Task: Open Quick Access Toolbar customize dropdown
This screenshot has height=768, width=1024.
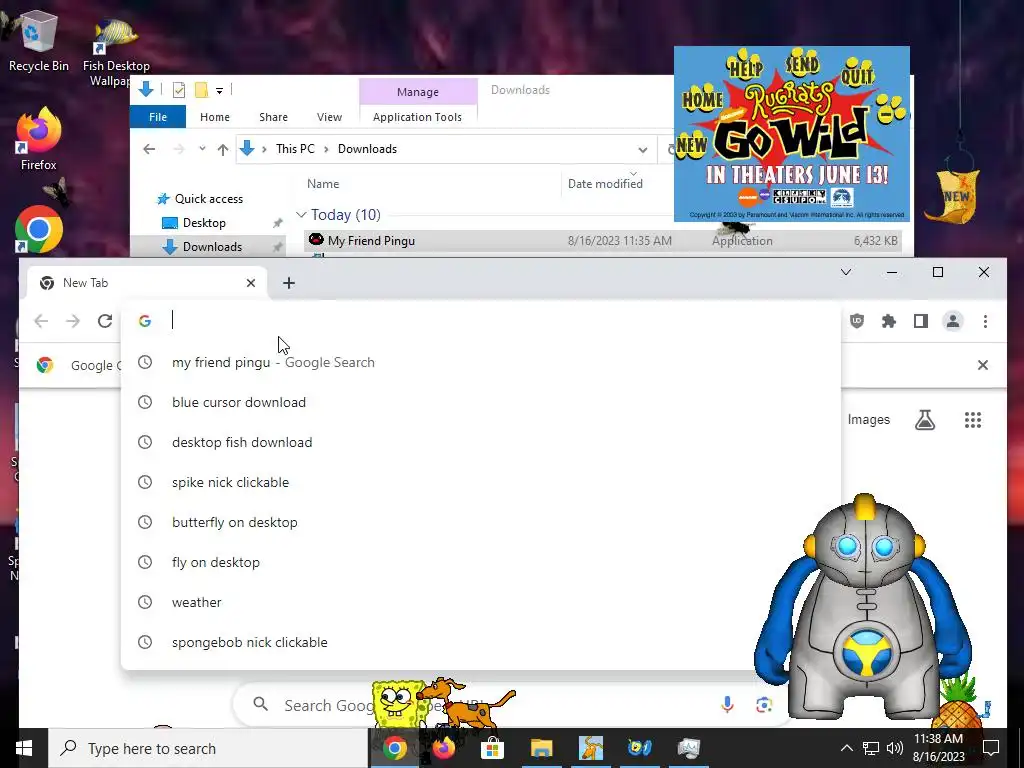Action: tap(219, 90)
